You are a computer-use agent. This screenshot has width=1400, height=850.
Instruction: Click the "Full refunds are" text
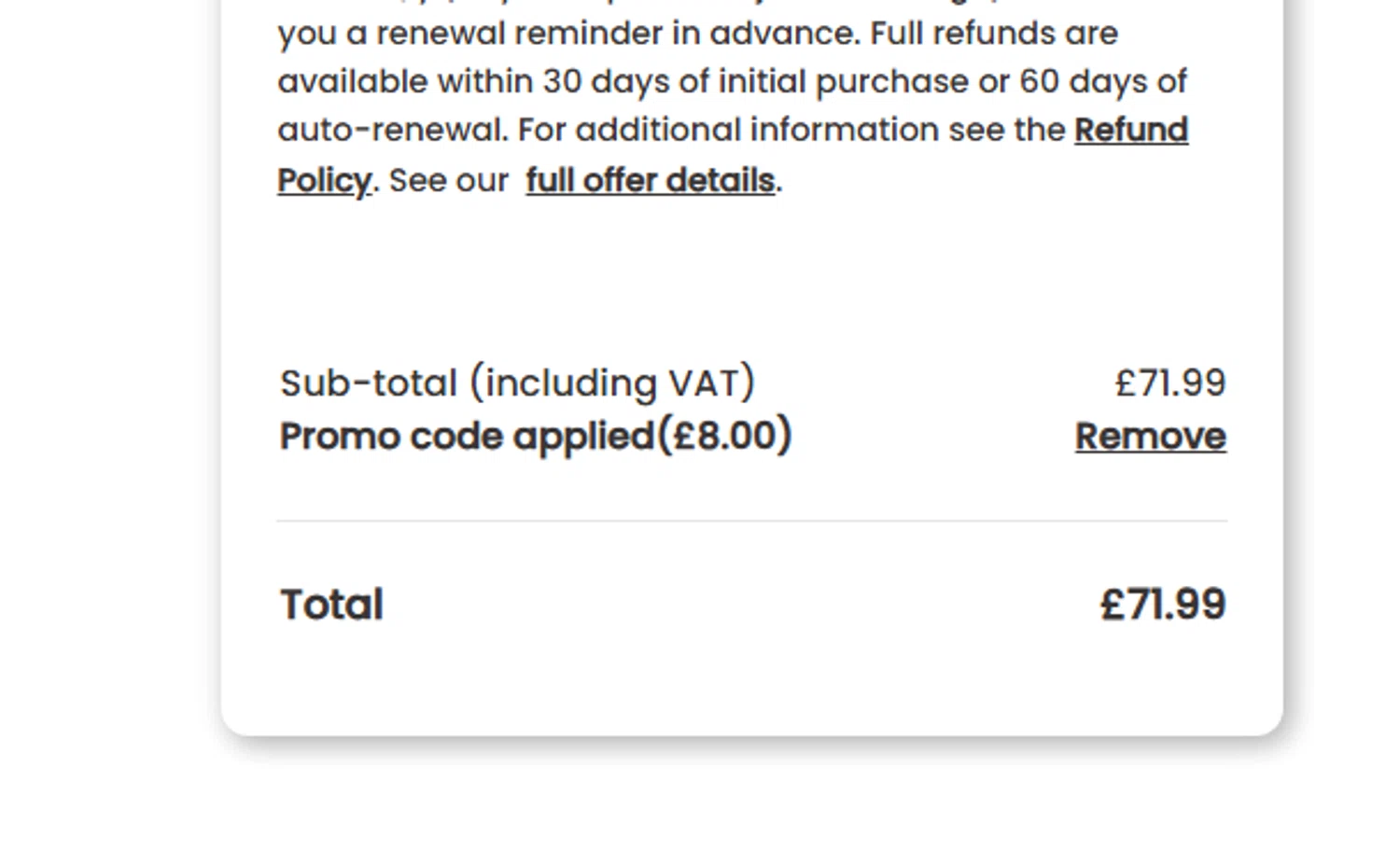click(x=994, y=34)
